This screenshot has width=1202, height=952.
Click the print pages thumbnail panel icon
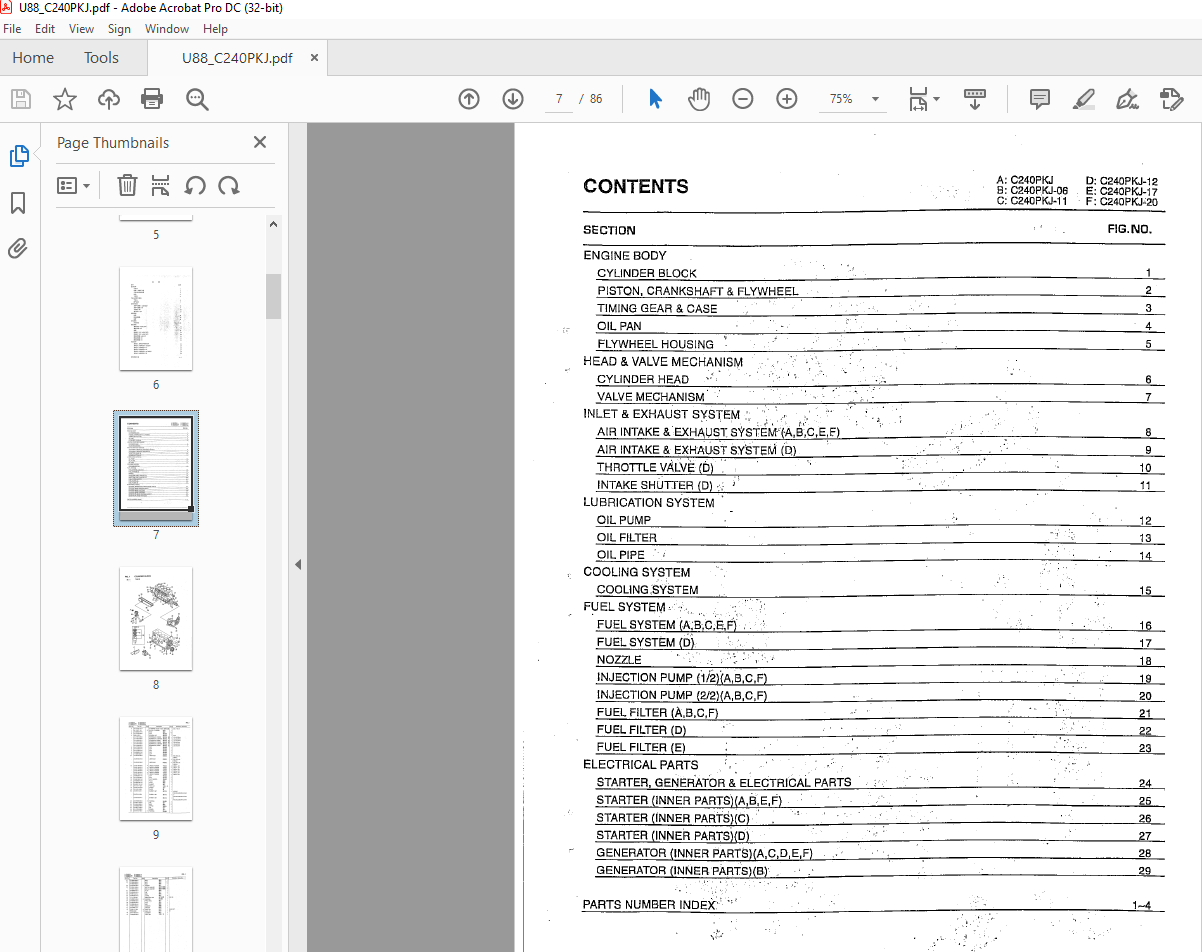click(160, 185)
